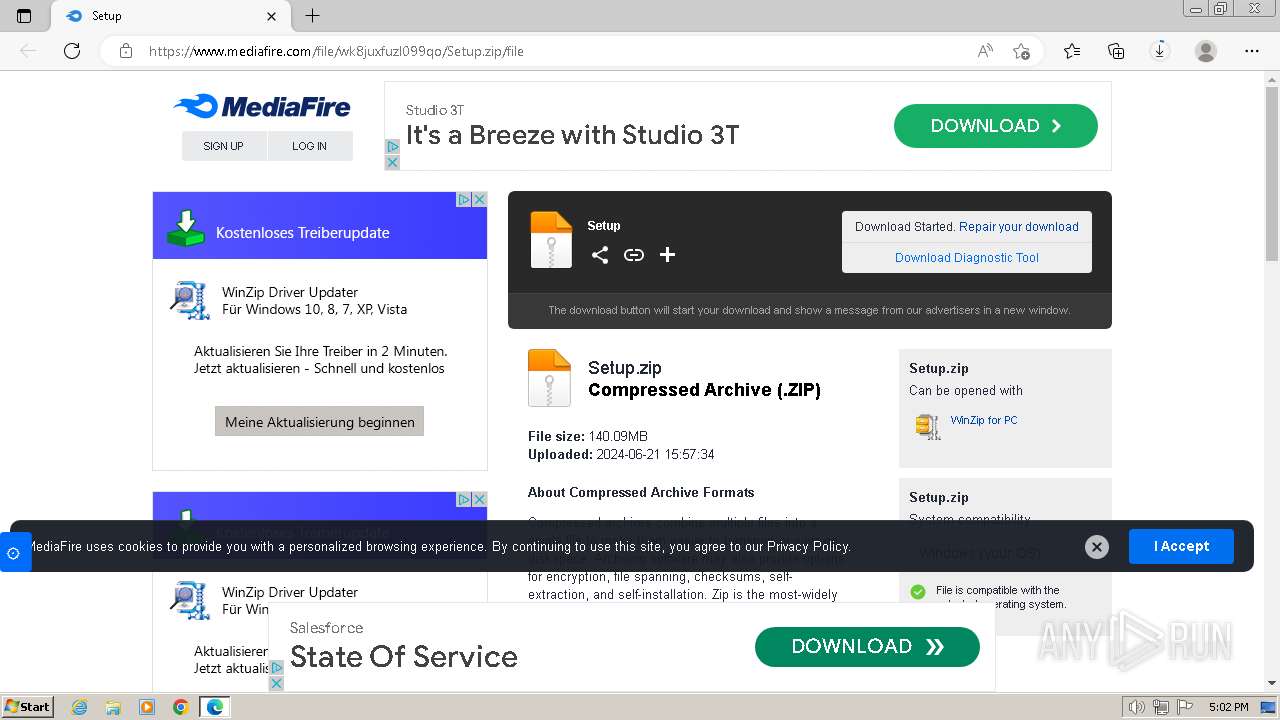Open AdChoices info on Studio 3T ad

[x=392, y=147]
